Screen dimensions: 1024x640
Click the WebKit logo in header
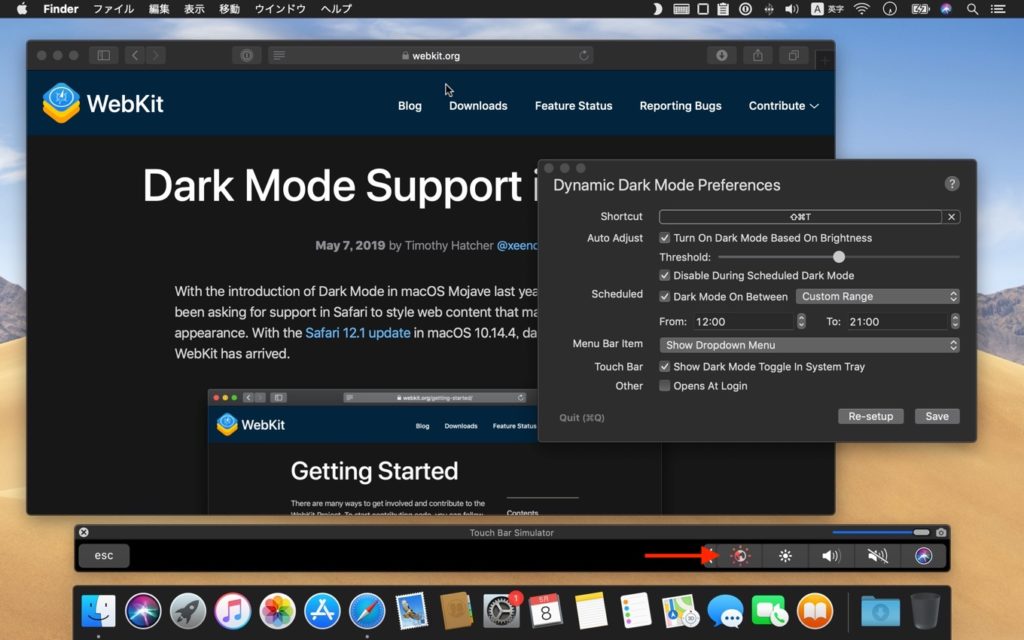pos(103,103)
